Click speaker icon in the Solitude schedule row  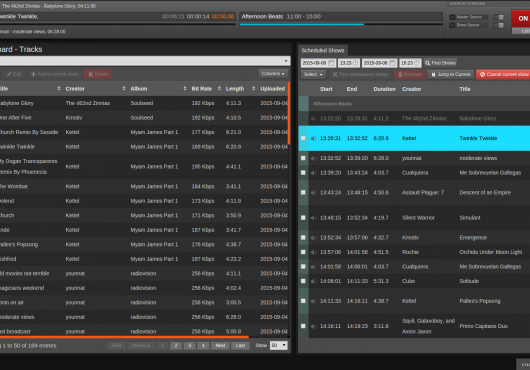313,281
